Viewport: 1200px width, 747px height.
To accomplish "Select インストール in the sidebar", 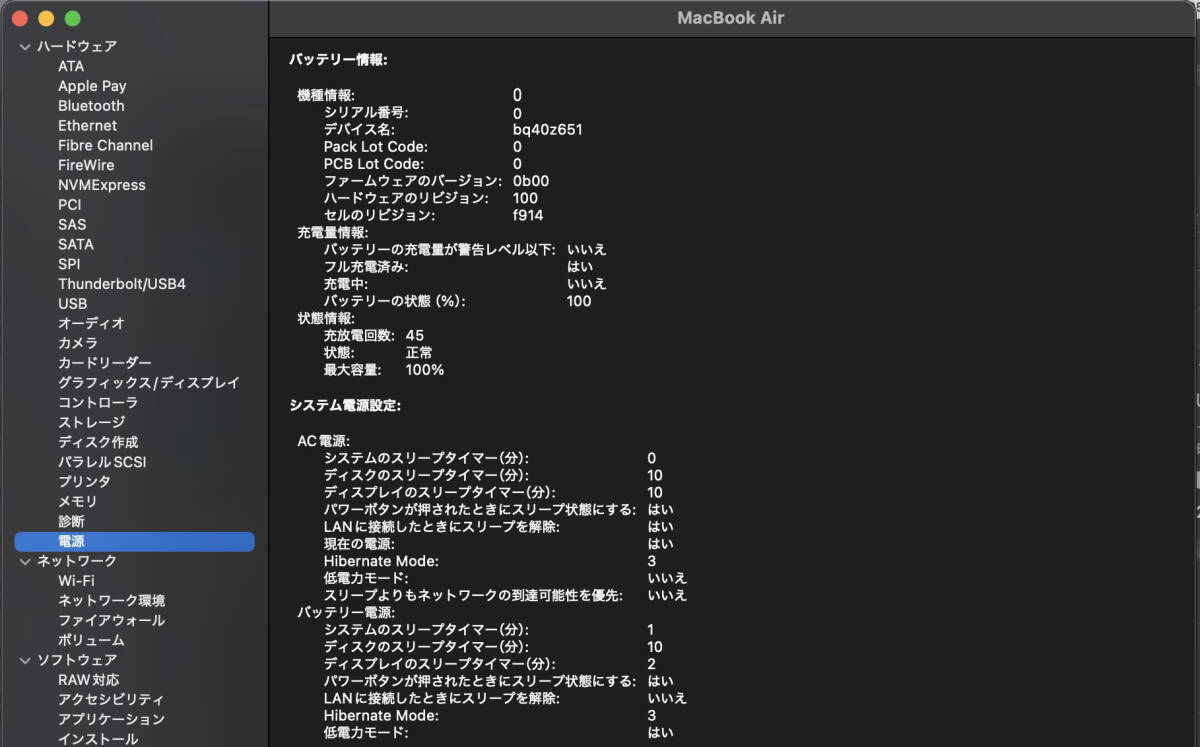I will (x=98, y=739).
